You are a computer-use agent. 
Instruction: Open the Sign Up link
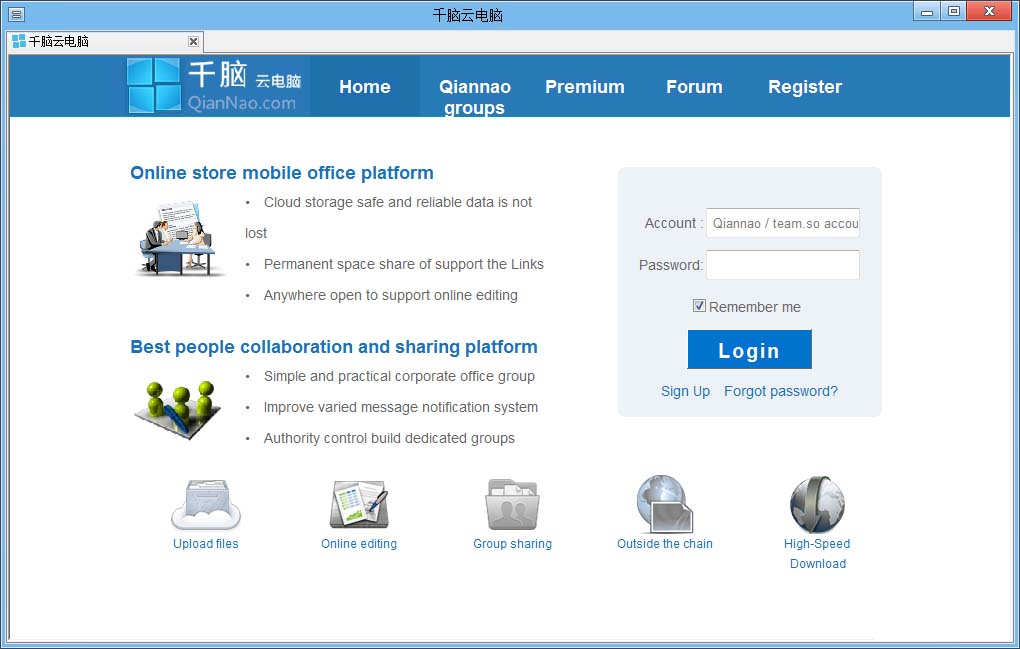point(685,391)
